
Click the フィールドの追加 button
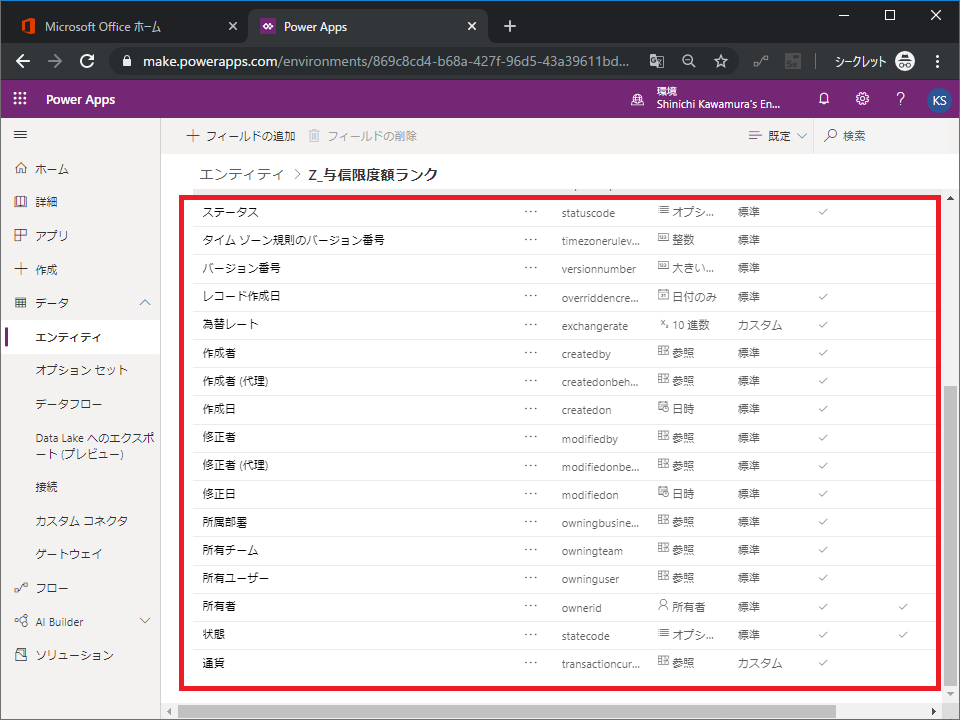tap(241, 136)
